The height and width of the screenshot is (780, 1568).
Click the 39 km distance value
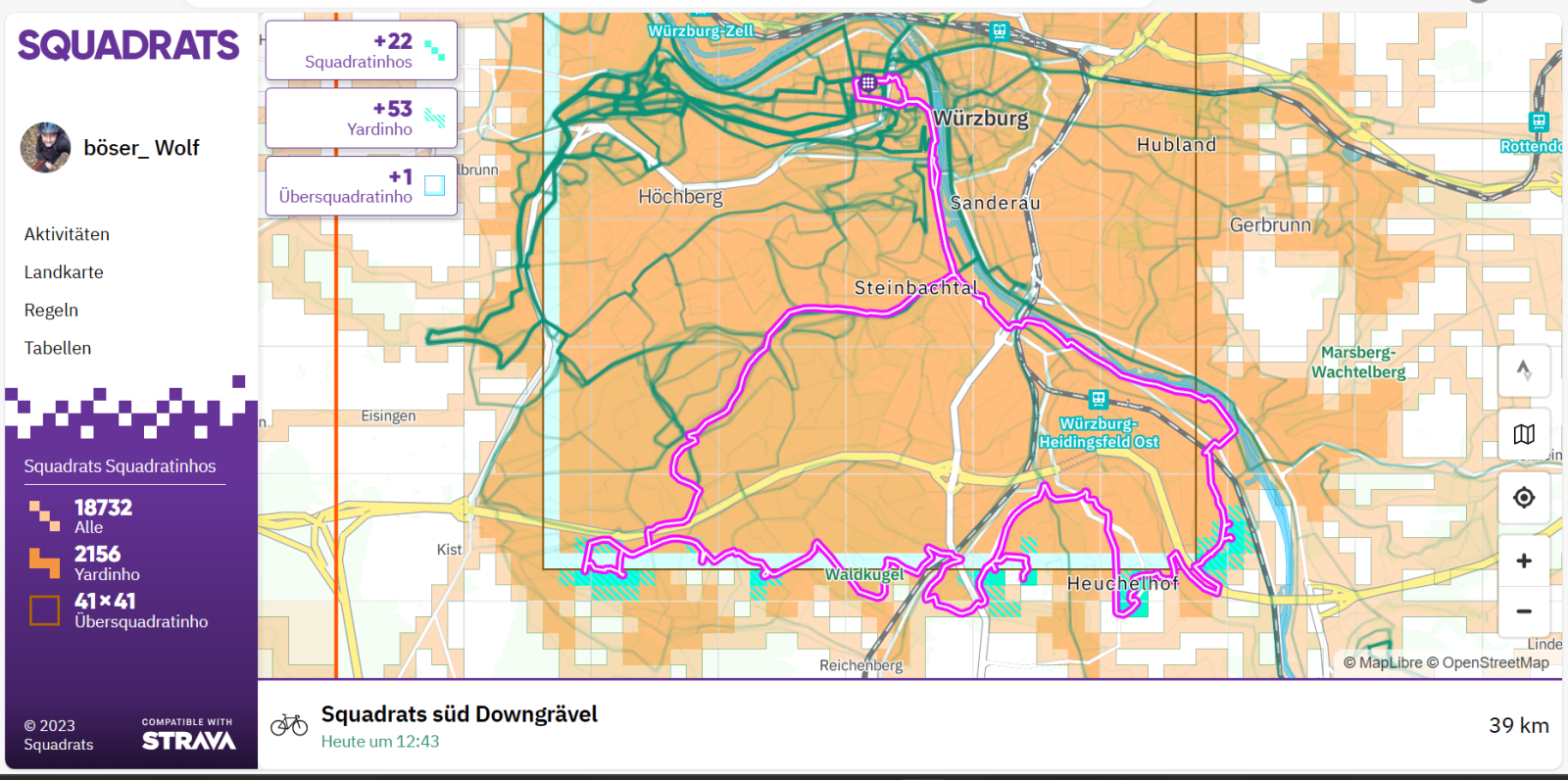[1519, 726]
